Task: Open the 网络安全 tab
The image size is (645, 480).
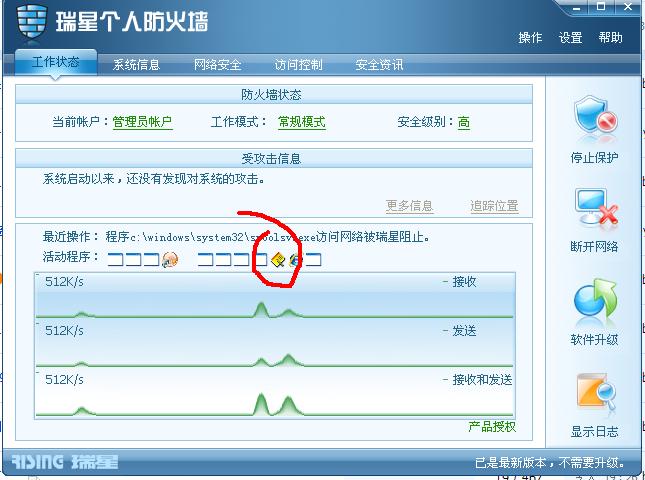Action: pos(217,65)
